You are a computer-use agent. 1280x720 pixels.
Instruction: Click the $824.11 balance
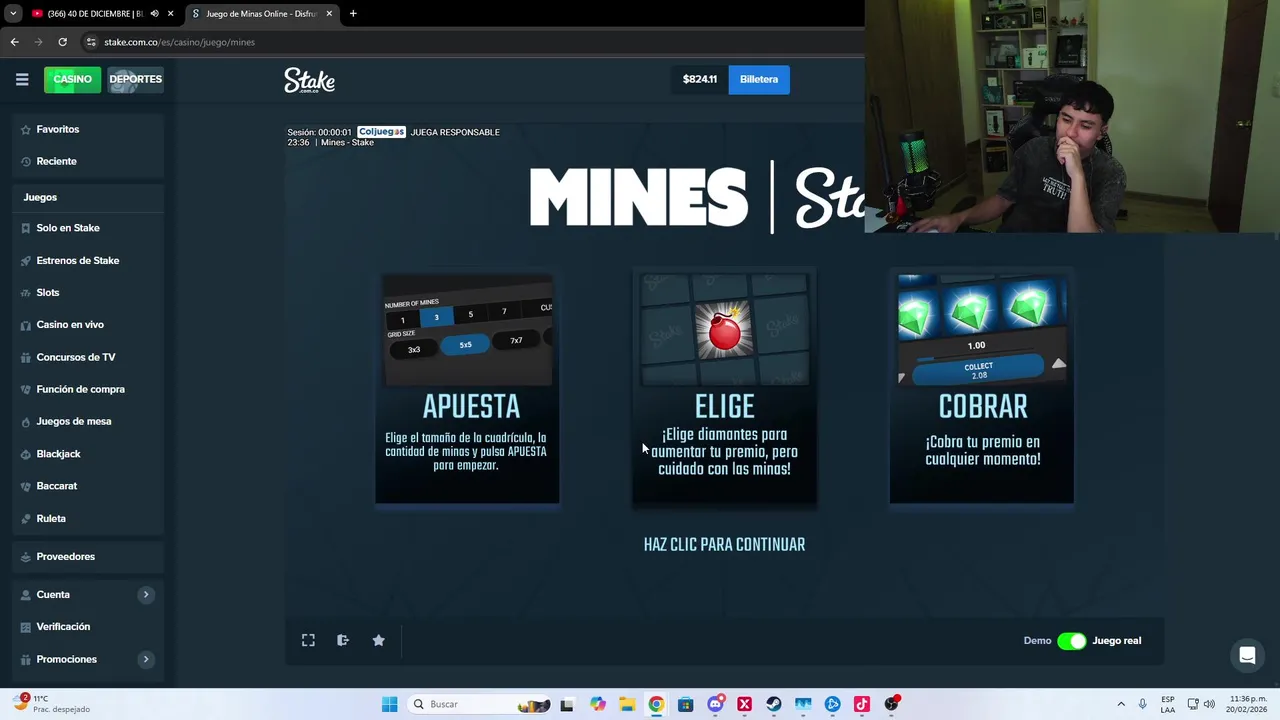700,79
